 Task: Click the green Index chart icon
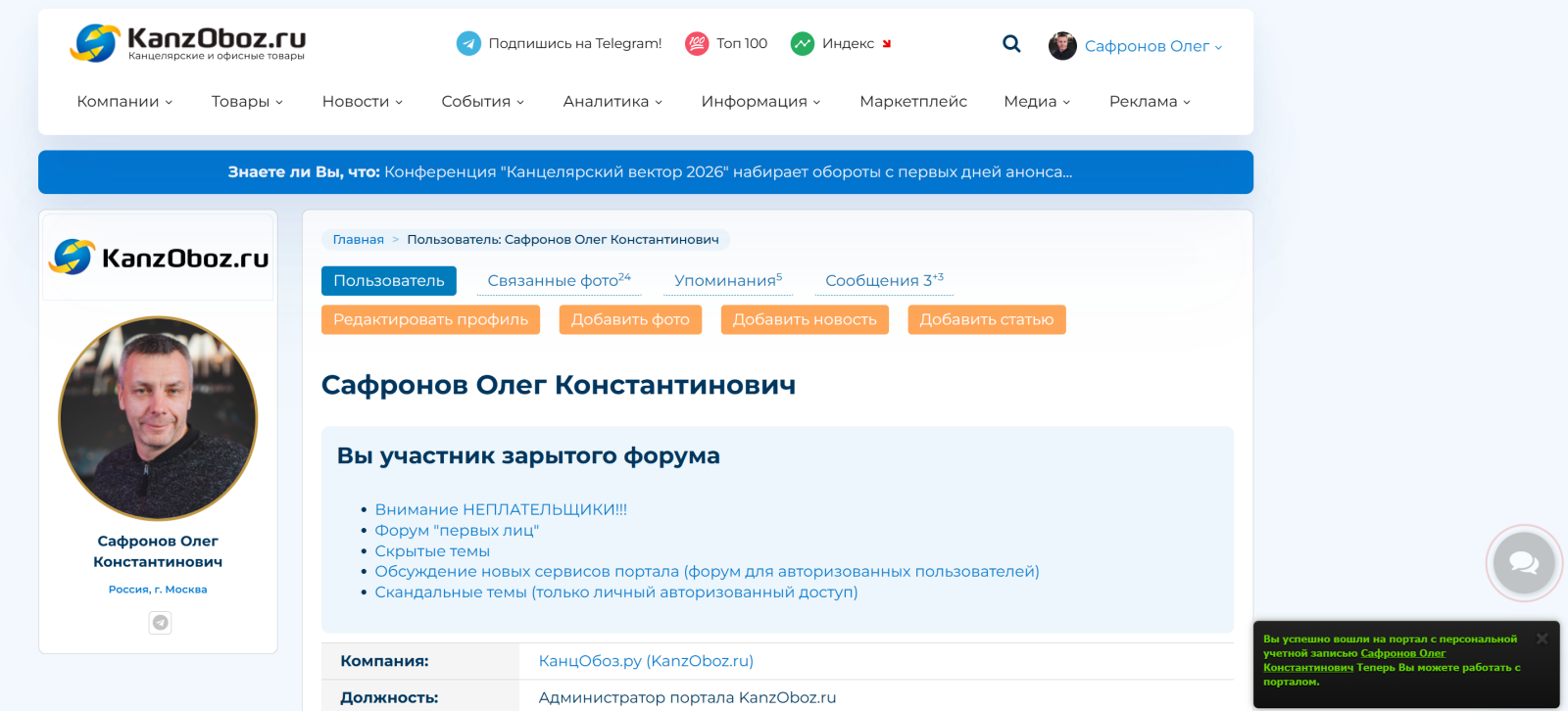(803, 43)
